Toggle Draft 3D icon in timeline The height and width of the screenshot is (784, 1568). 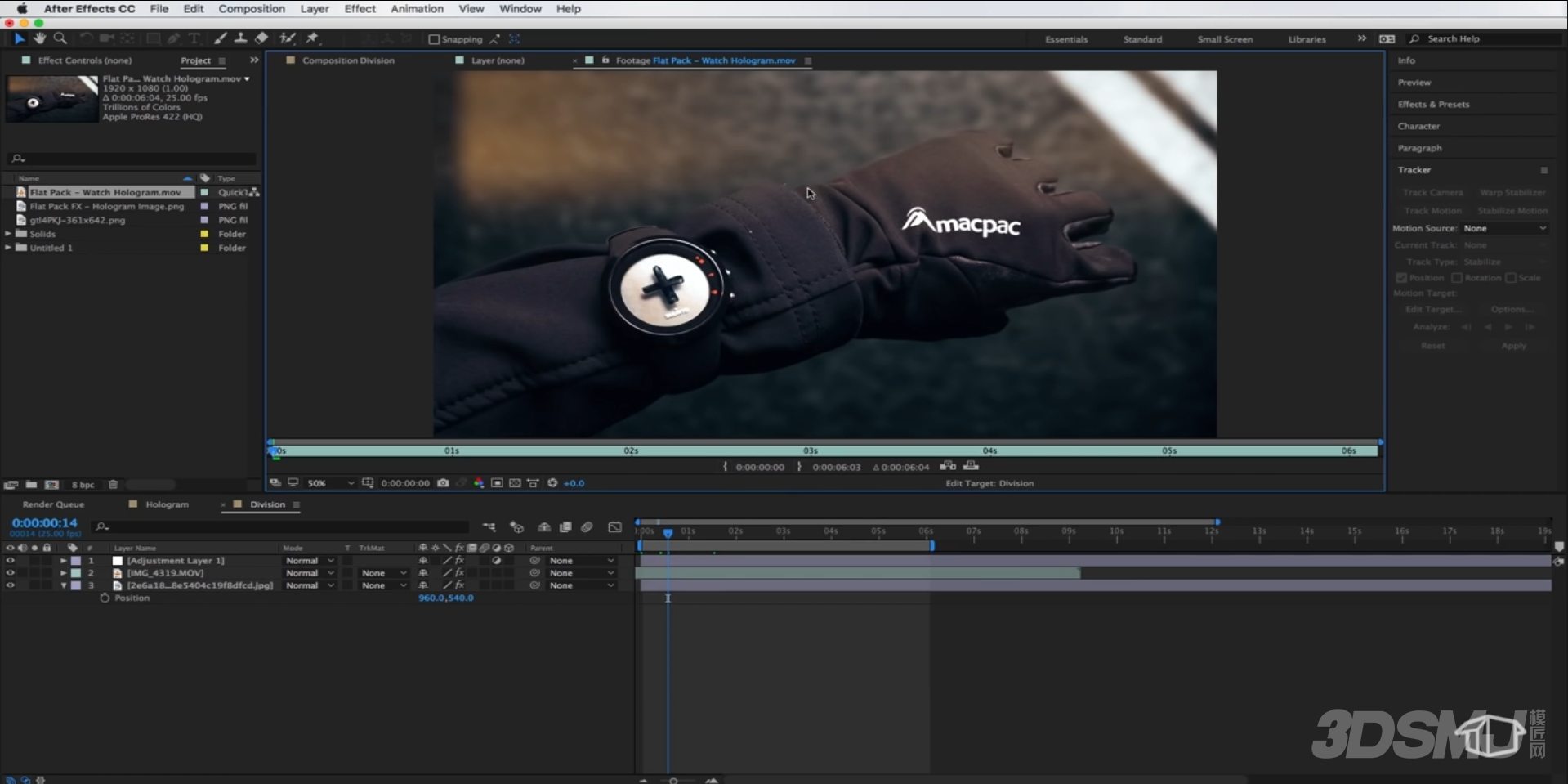(x=516, y=527)
